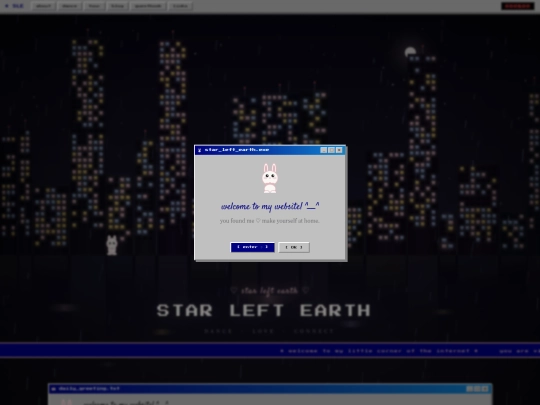
Task: Open the links page in top navigation
Action: pos(180,6)
